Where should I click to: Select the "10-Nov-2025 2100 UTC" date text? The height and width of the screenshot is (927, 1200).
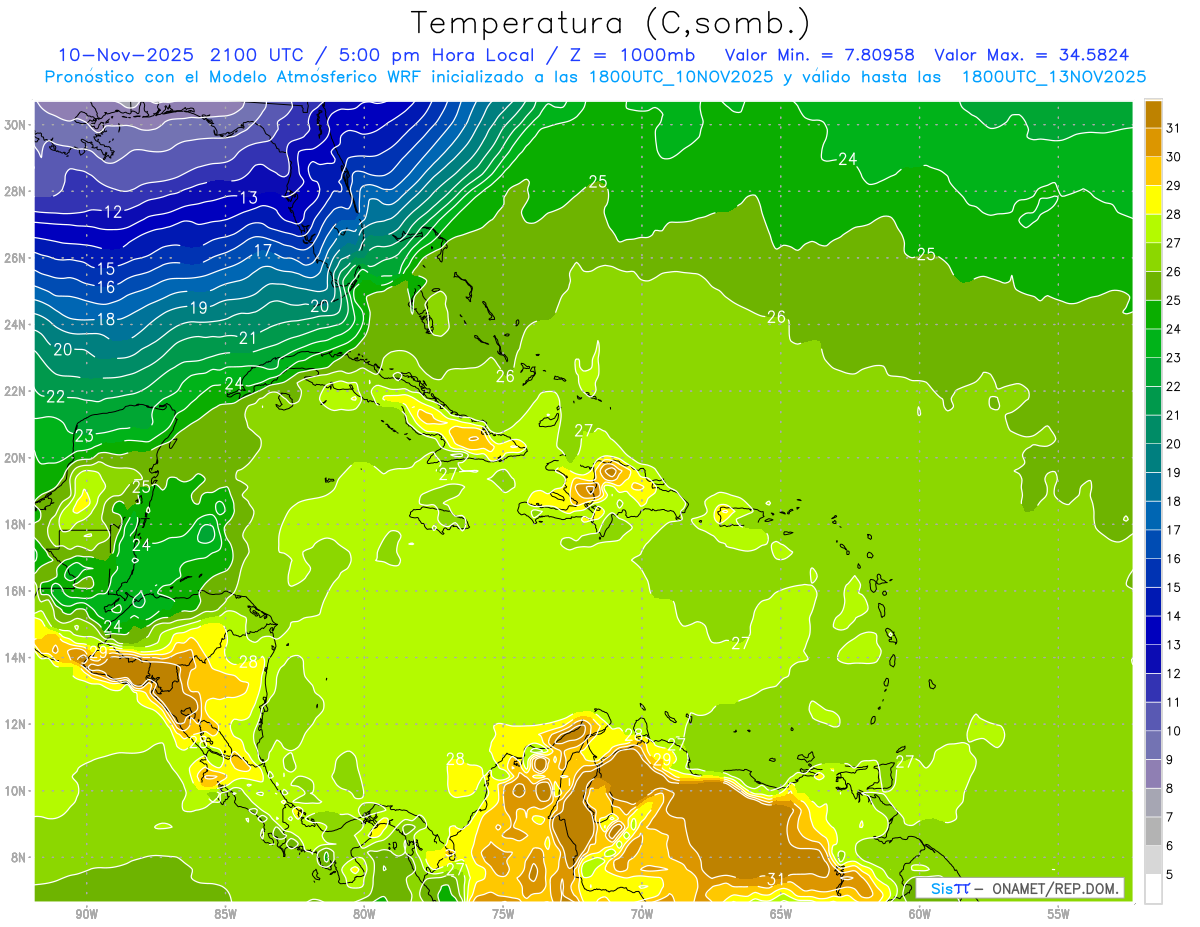coord(181,55)
